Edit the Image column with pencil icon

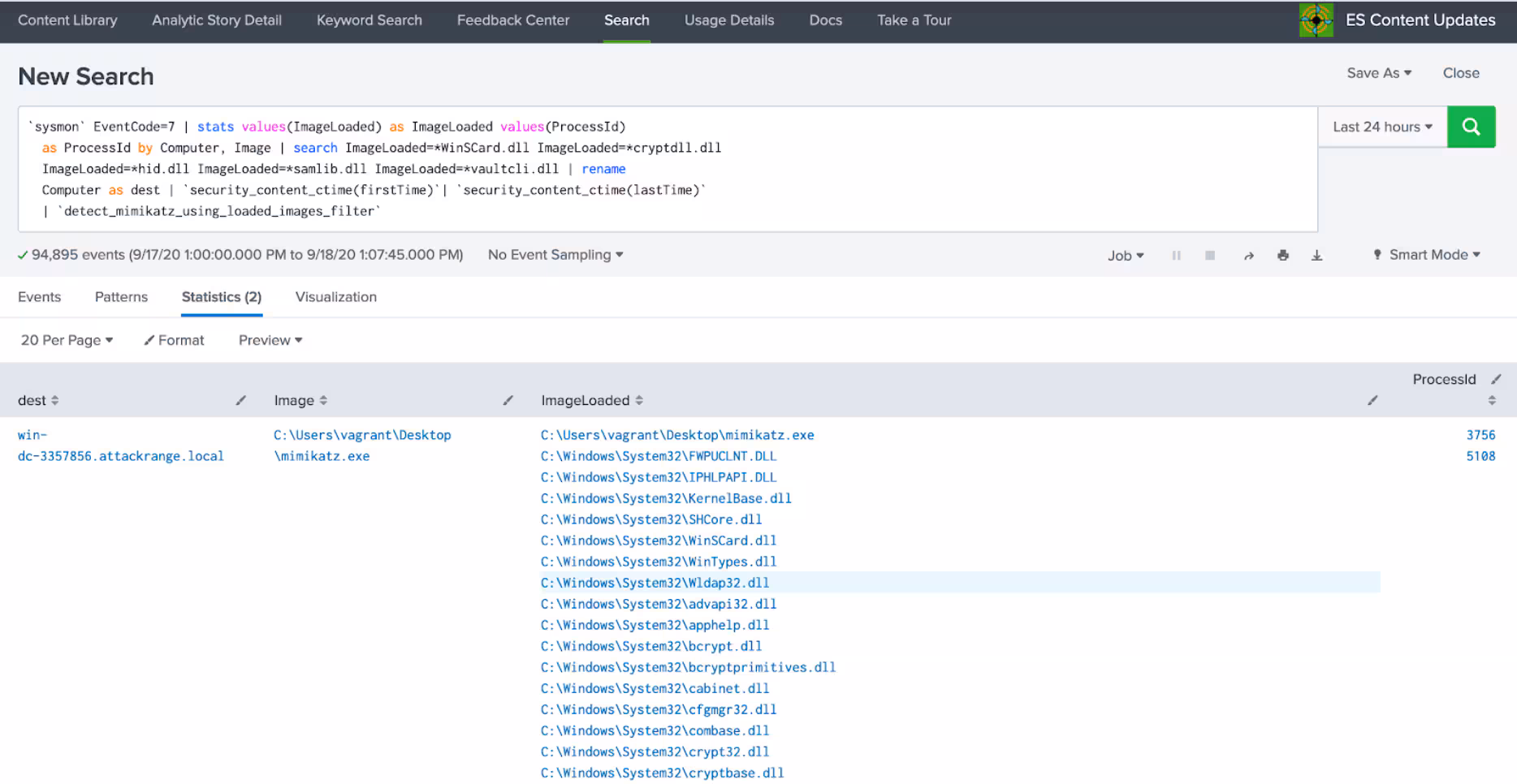[x=508, y=400]
